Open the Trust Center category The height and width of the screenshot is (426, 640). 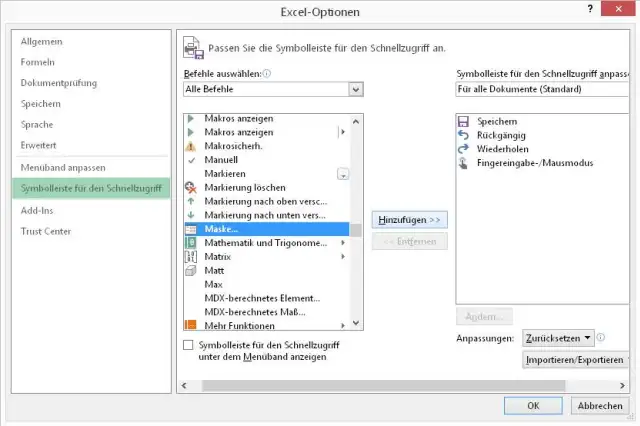(x=48, y=231)
